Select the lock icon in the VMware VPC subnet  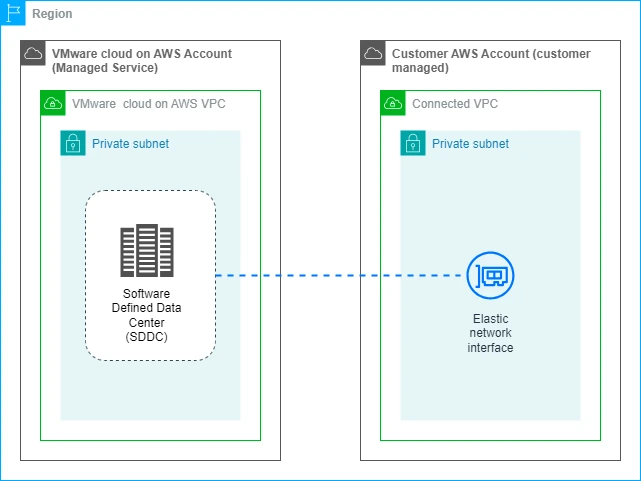pyautogui.click(x=73, y=143)
